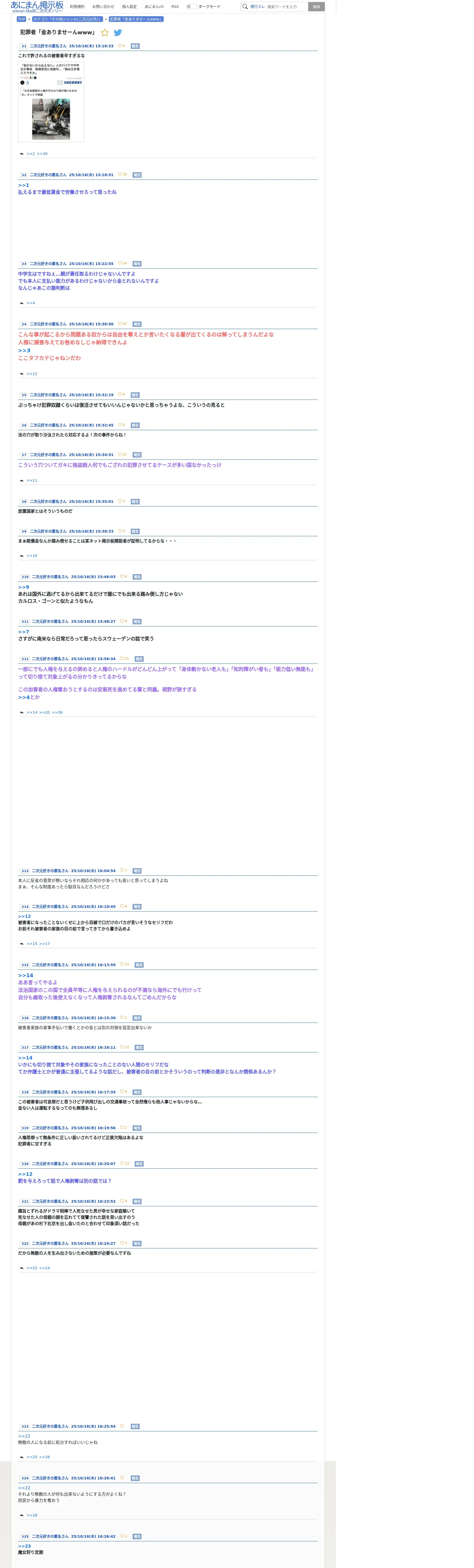The width and height of the screenshot is (474, 1568).
Task: Like post 1 with its heart icon
Action: [x=120, y=46]
